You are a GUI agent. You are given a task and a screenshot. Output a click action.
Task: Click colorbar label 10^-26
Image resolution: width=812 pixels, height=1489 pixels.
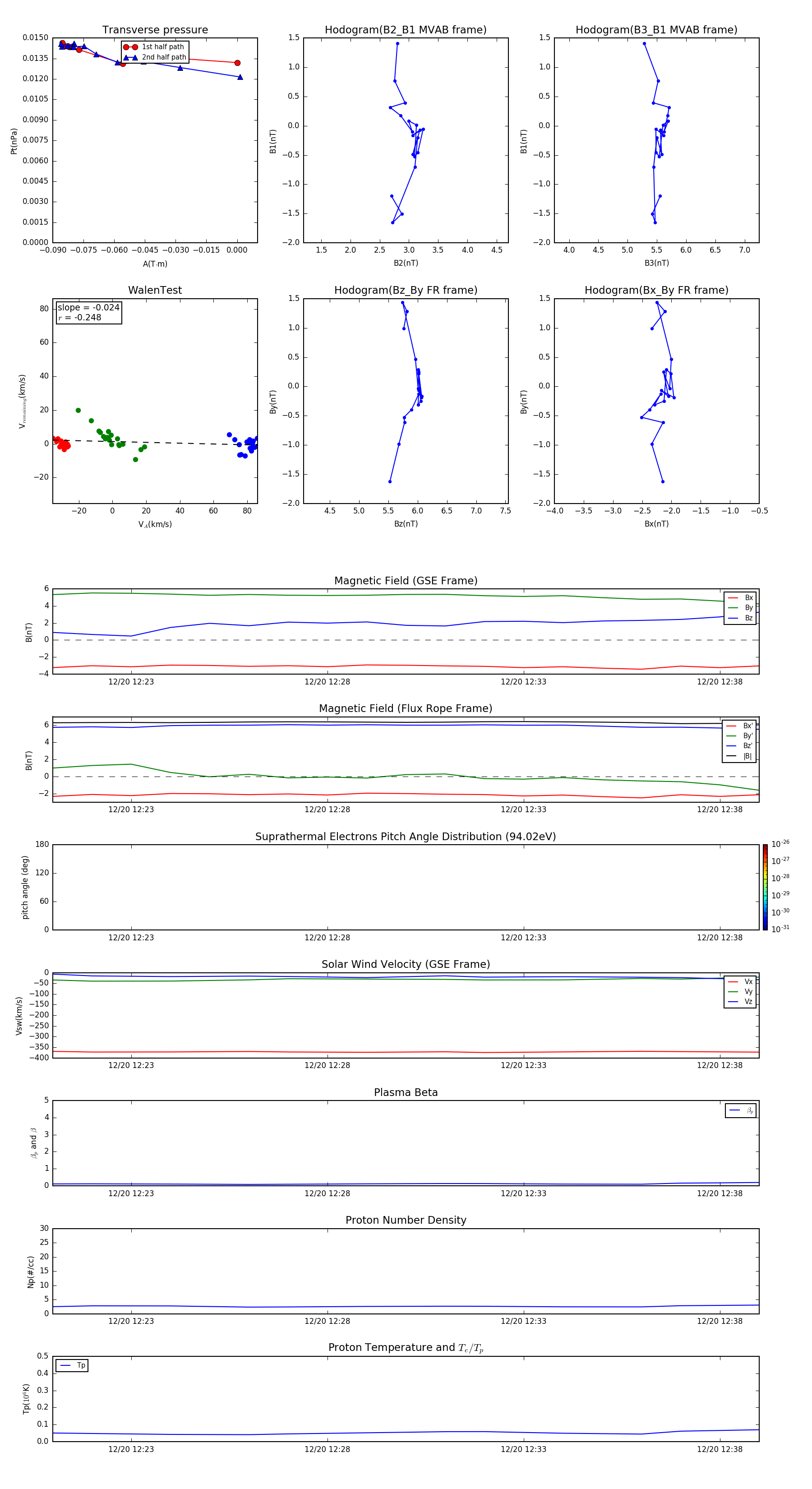tap(780, 844)
